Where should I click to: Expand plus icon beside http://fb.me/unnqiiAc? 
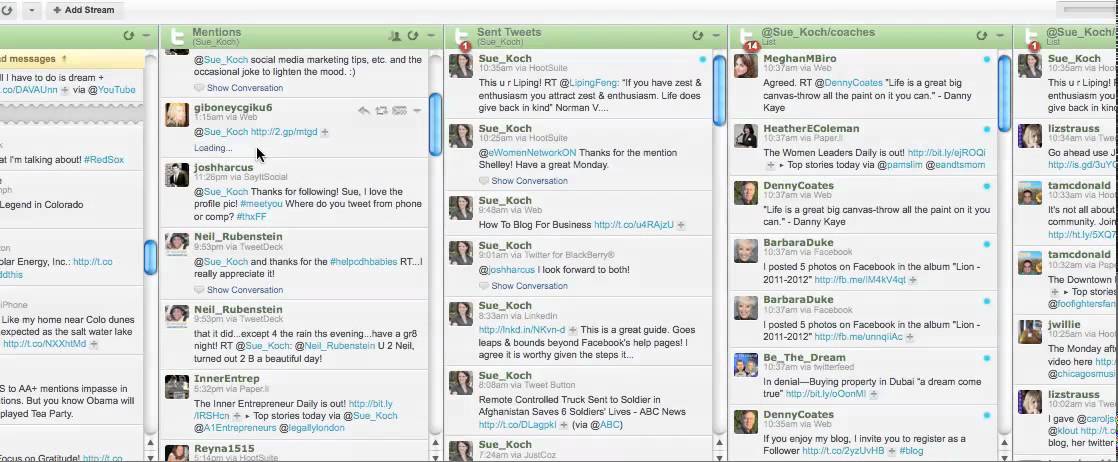click(x=910, y=337)
